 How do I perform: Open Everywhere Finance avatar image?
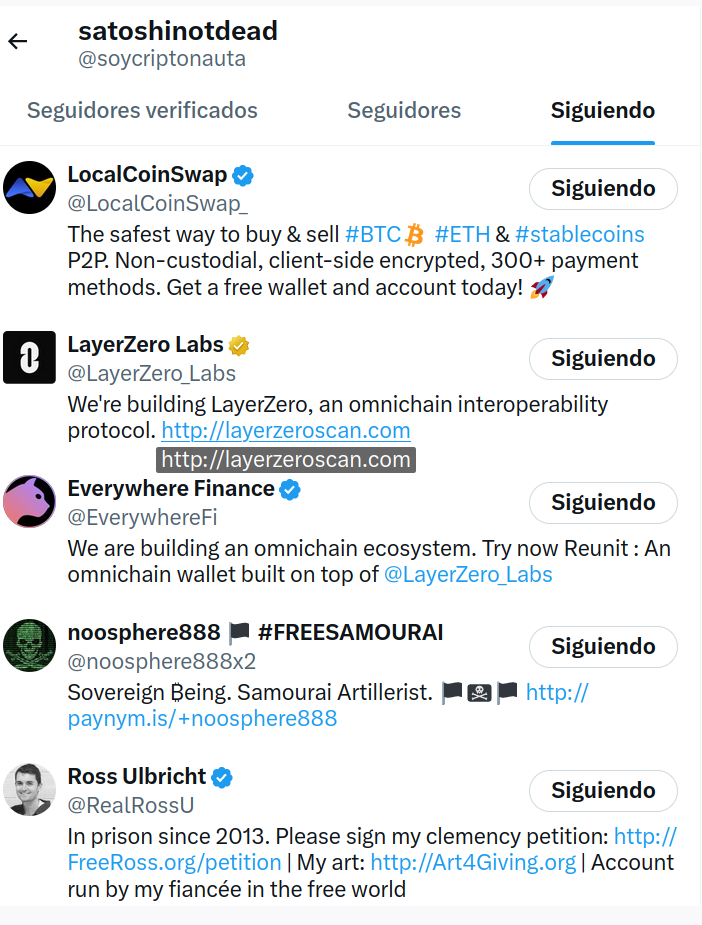click(x=30, y=501)
